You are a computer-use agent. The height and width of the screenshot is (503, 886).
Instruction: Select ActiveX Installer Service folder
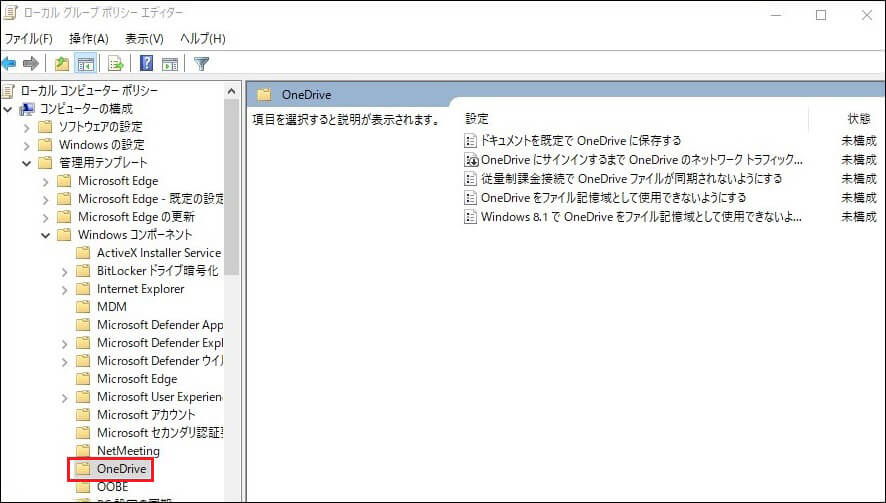tap(159, 253)
